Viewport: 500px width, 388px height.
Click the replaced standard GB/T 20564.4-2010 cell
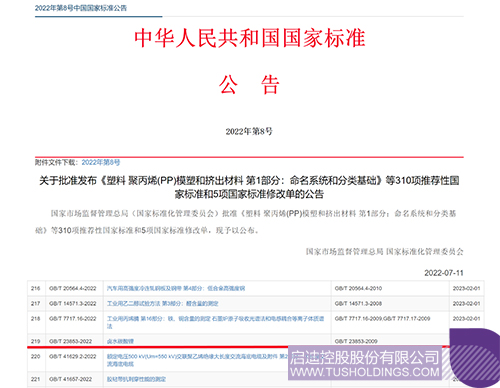(x=358, y=288)
